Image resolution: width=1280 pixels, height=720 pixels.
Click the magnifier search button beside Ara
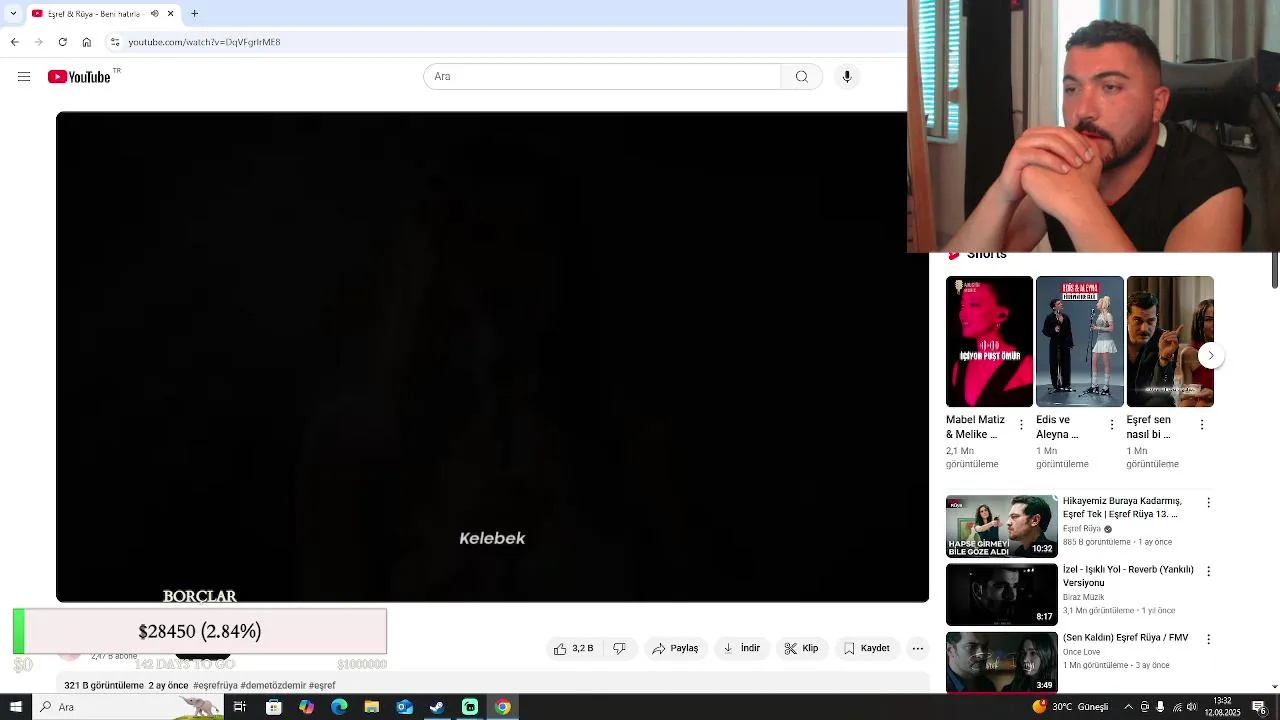[x=802, y=77]
